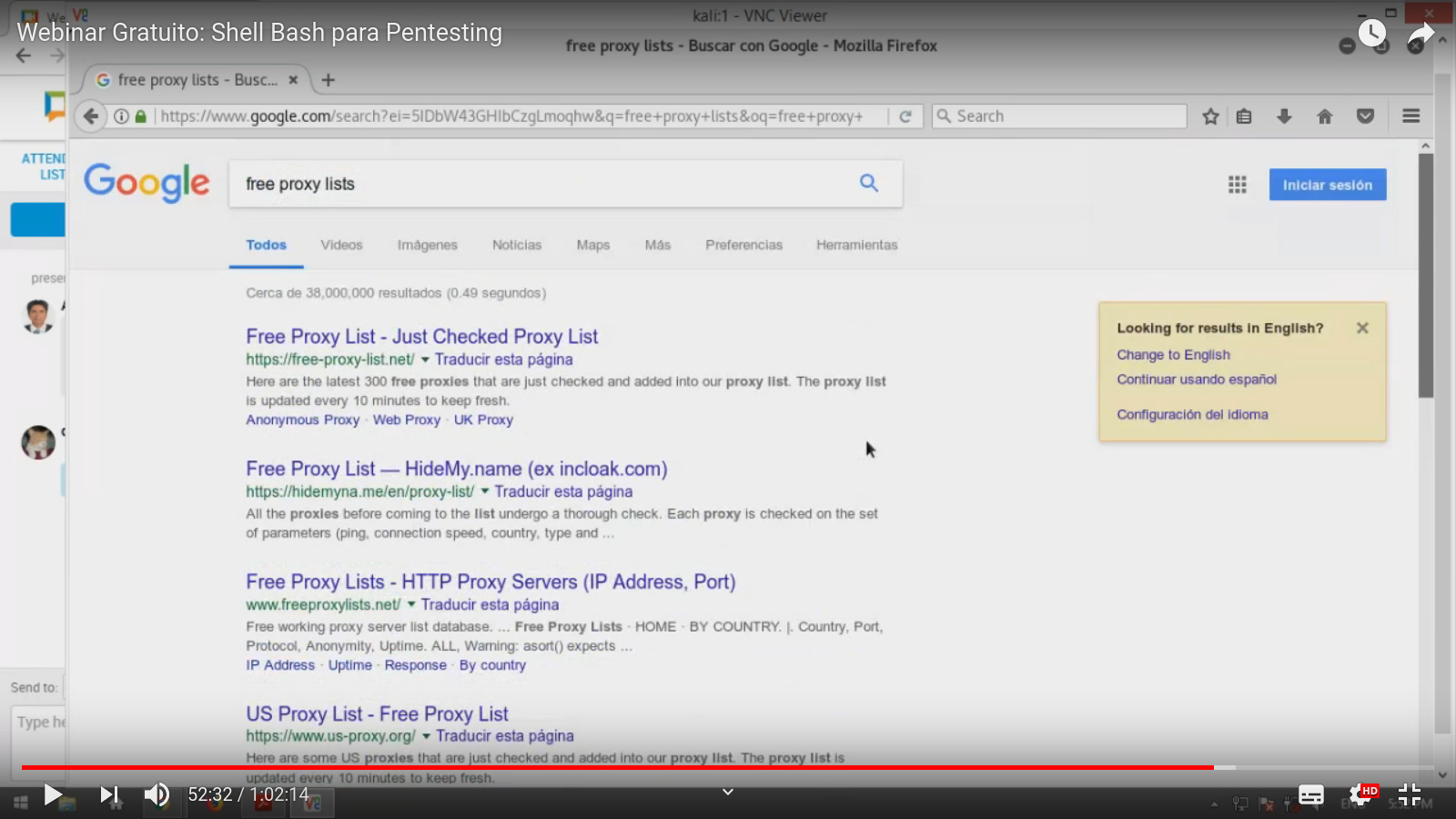Open Free Proxy Lists HTTP Proxy Servers result
1456x819 pixels.
pos(490,581)
